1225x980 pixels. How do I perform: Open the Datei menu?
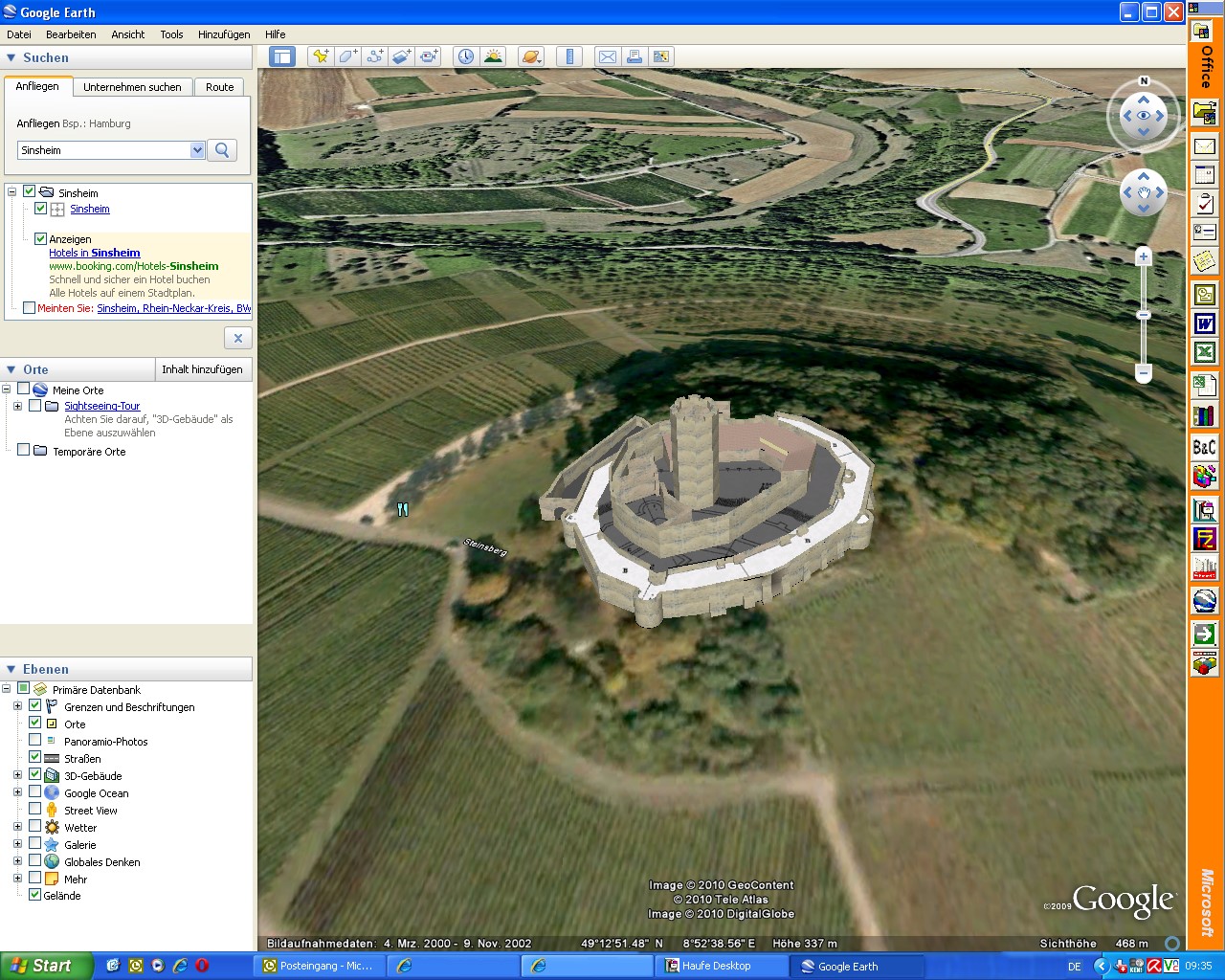(x=19, y=34)
